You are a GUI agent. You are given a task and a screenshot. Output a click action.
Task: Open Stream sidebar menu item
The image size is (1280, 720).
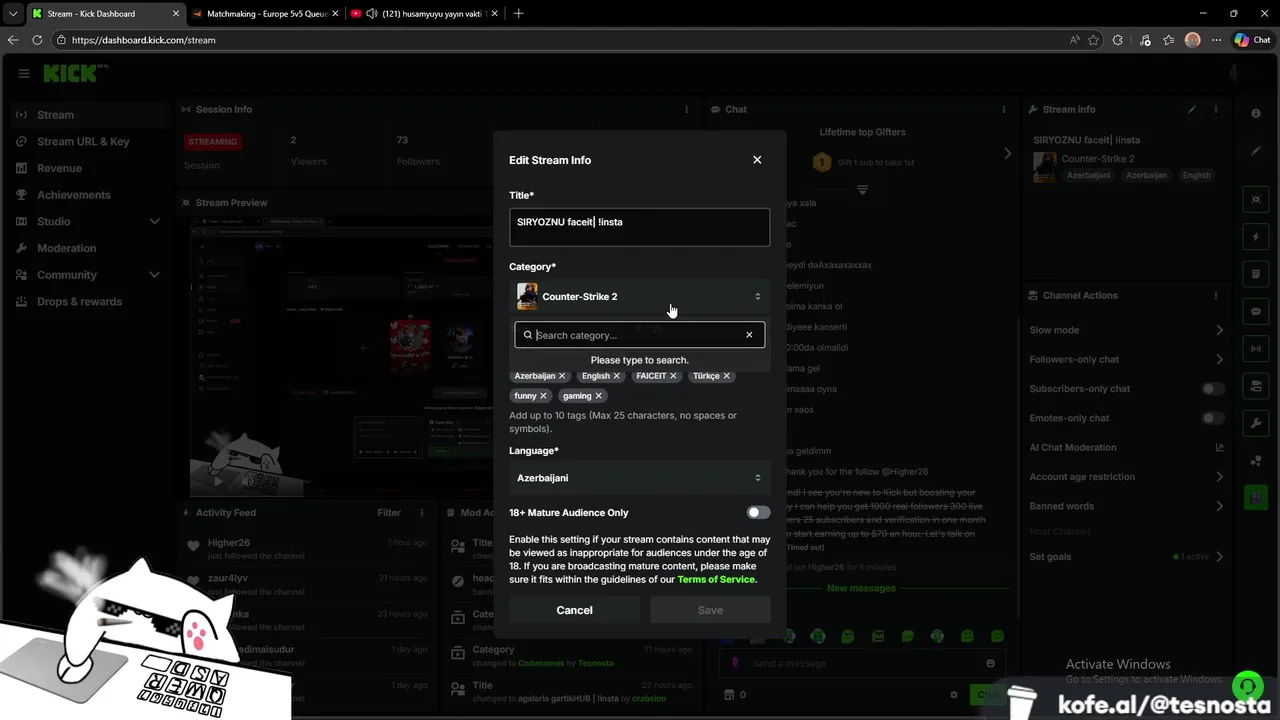[88, 115]
